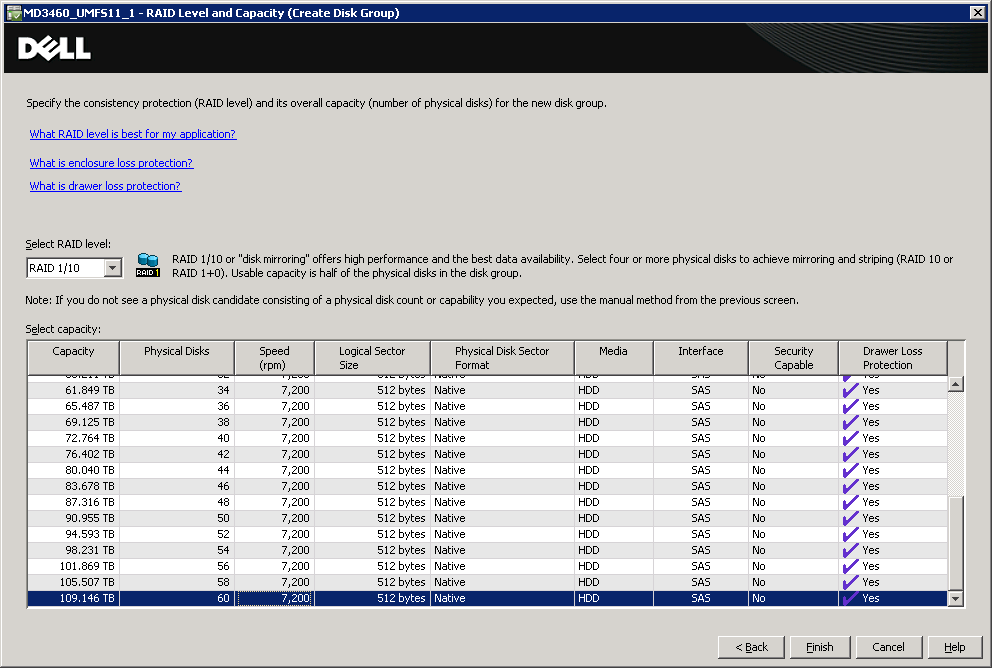
Task: Click the Media column header
Action: tap(614, 358)
